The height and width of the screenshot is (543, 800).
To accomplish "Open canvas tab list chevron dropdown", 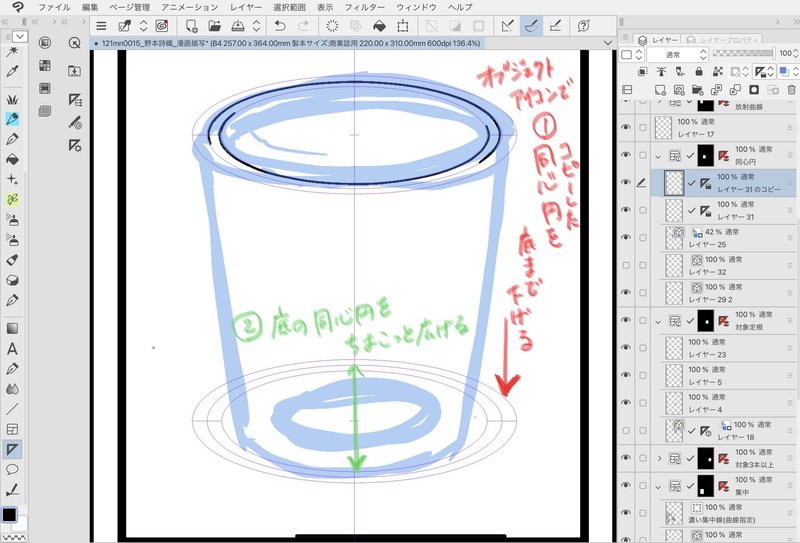I will 608,43.
